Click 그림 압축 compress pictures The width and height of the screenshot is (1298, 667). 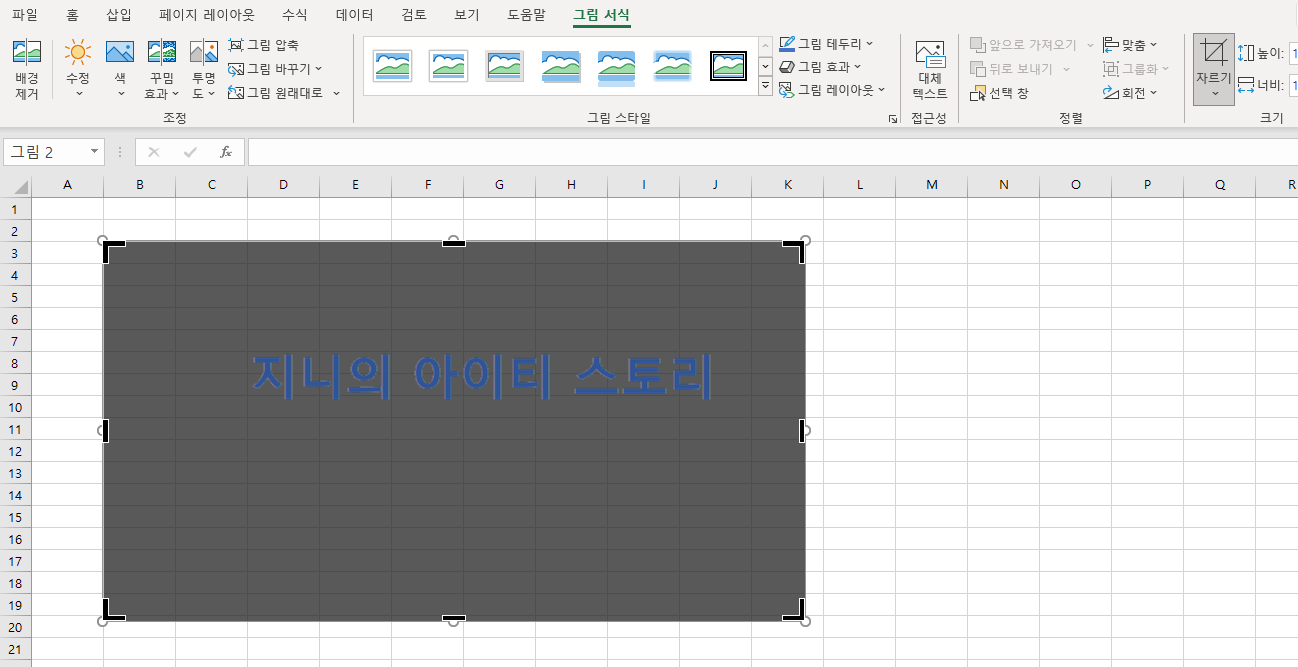click(263, 45)
